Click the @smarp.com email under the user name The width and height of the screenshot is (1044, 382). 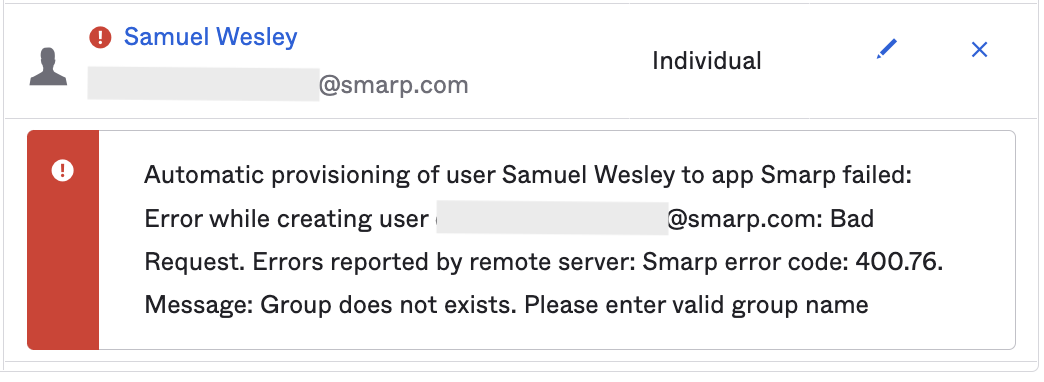[393, 85]
